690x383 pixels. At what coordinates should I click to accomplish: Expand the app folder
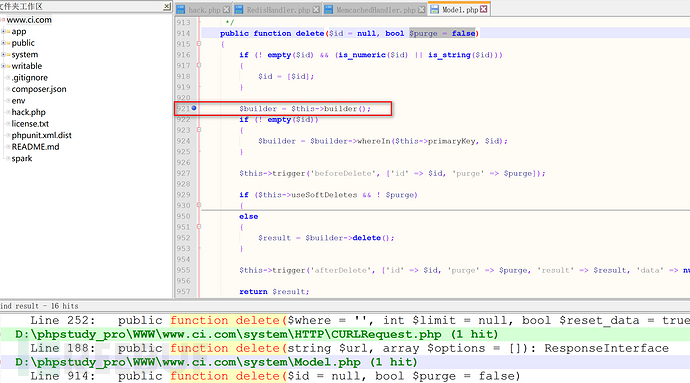[3, 31]
